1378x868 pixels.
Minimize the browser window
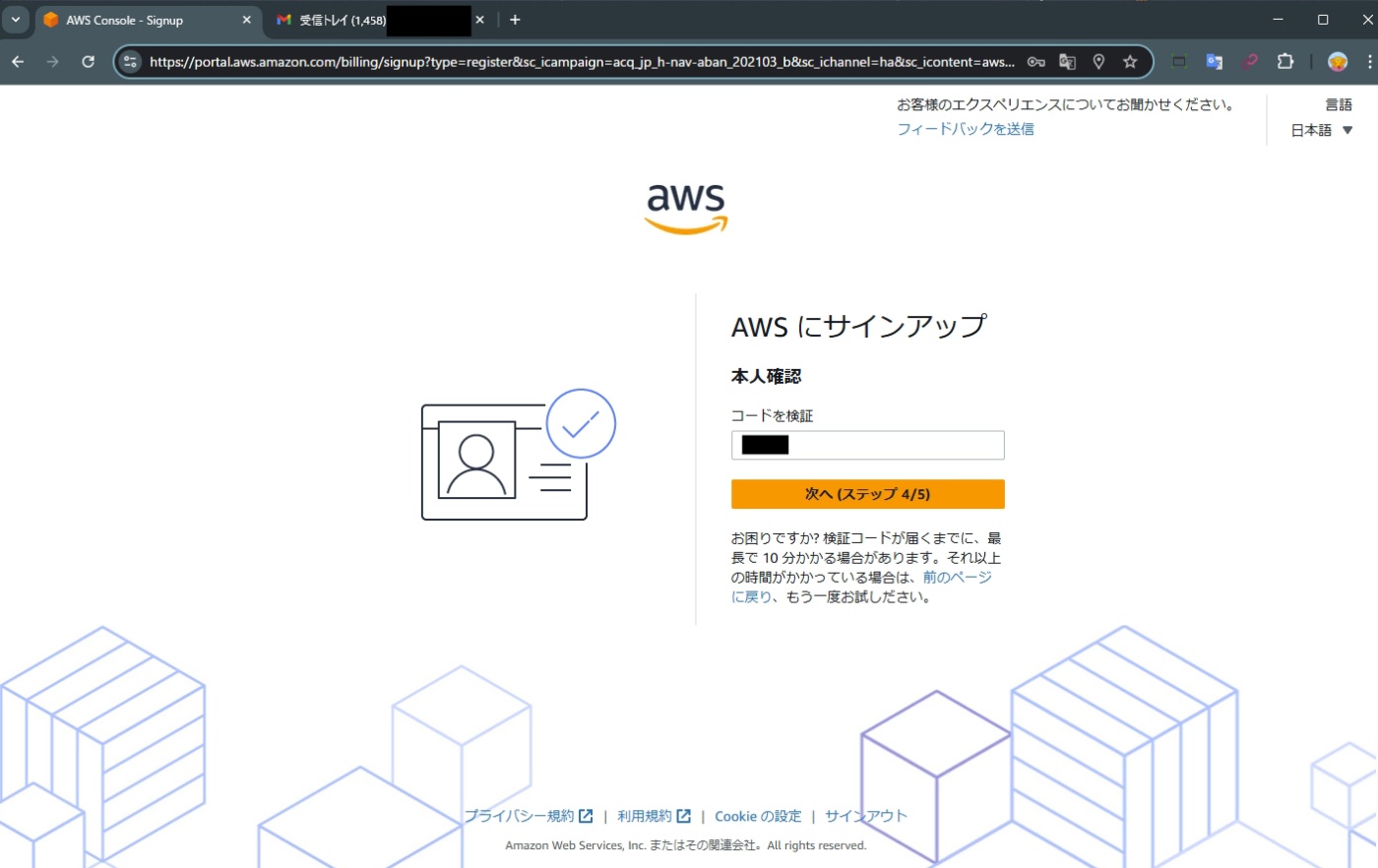1278,20
